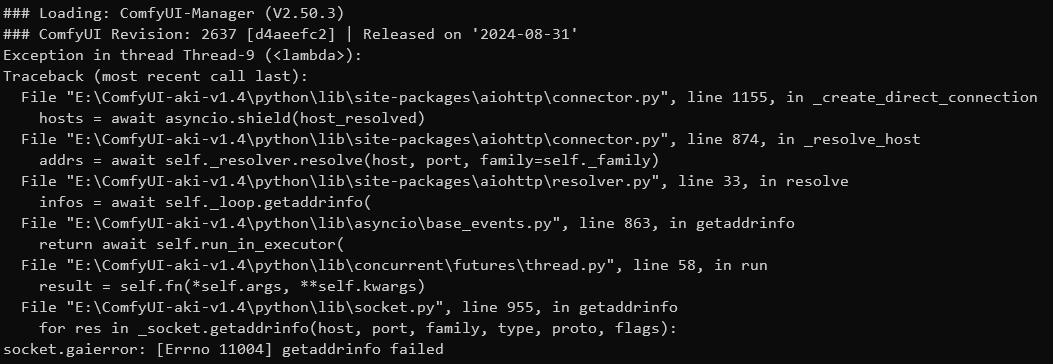The image size is (1053, 364).
Task: Click the ComfyUI Revision 2637 text
Action: point(136,34)
